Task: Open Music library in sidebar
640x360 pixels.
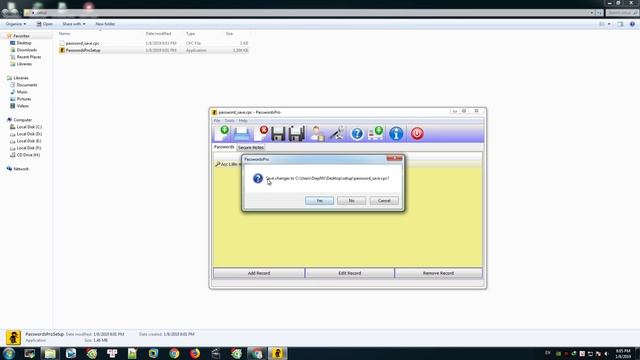Action: pyautogui.click(x=22, y=92)
